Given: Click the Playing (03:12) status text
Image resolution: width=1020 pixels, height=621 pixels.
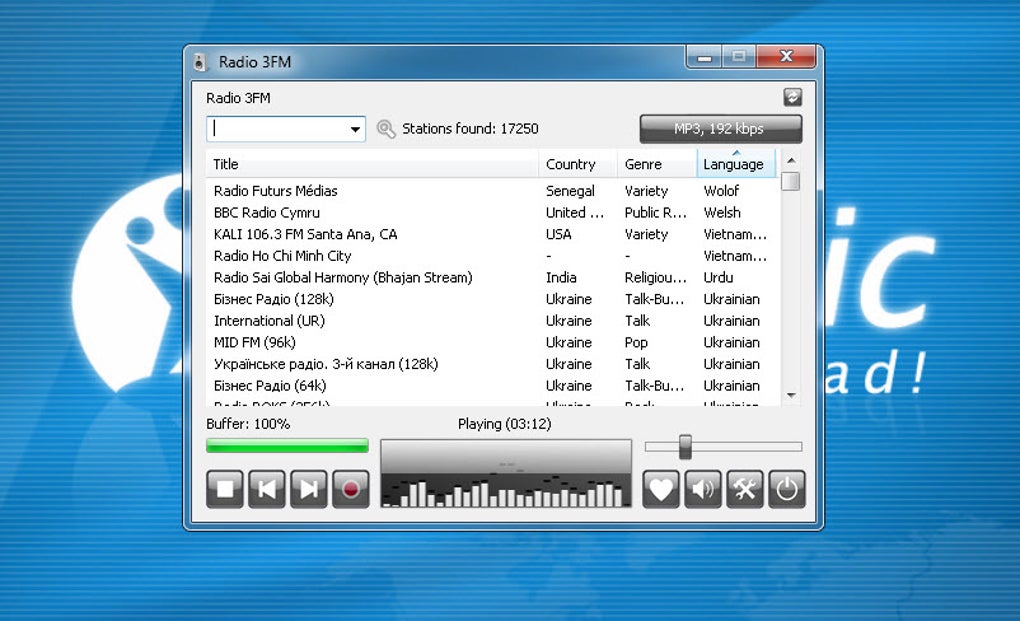Looking at the screenshot, I should point(504,424).
